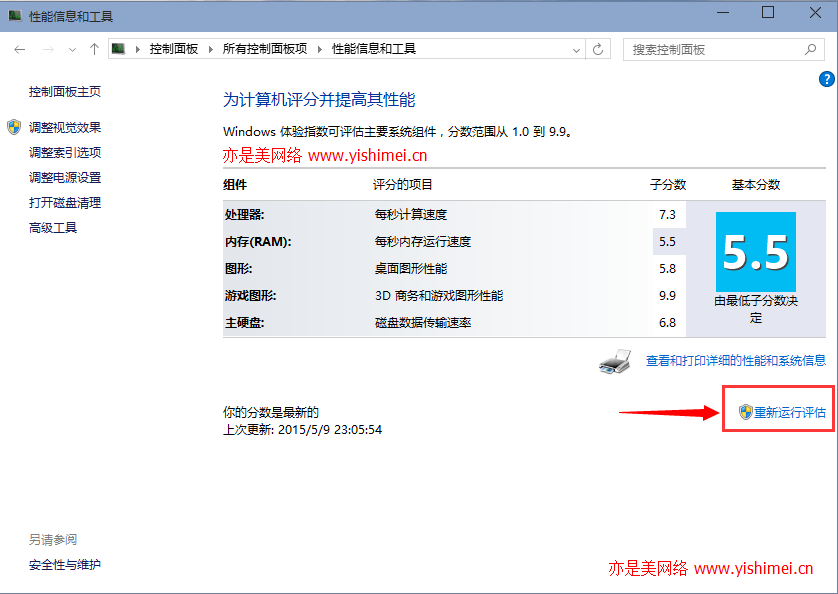This screenshot has width=838, height=594.
Task: Click the 5.5 subscore in memory row
Action: (667, 242)
